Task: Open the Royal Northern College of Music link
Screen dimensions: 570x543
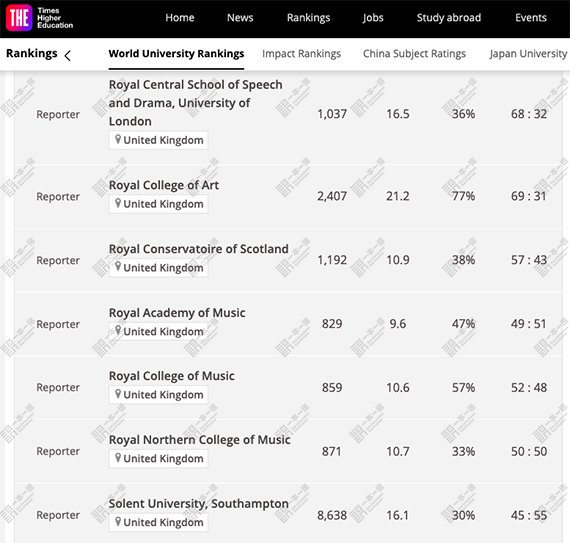Action: coord(200,440)
